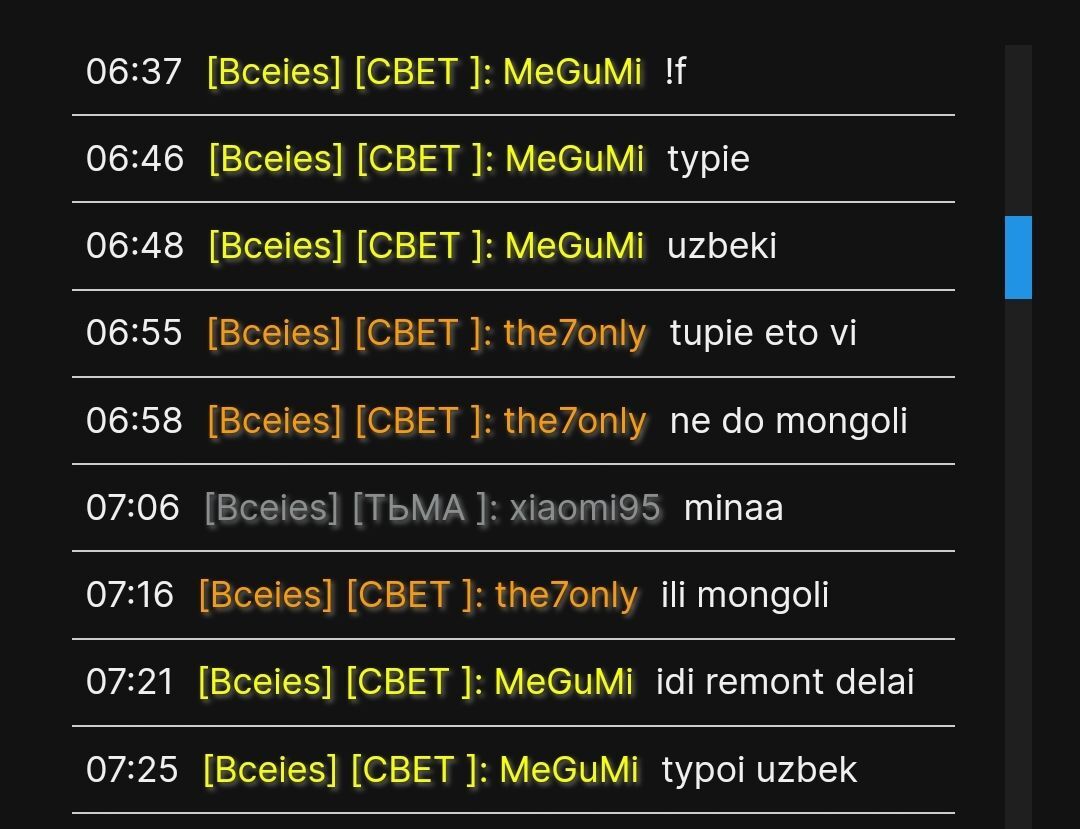This screenshot has width=1080, height=829.
Task: Click the "tupie eto vi" message
Action: click(763, 333)
